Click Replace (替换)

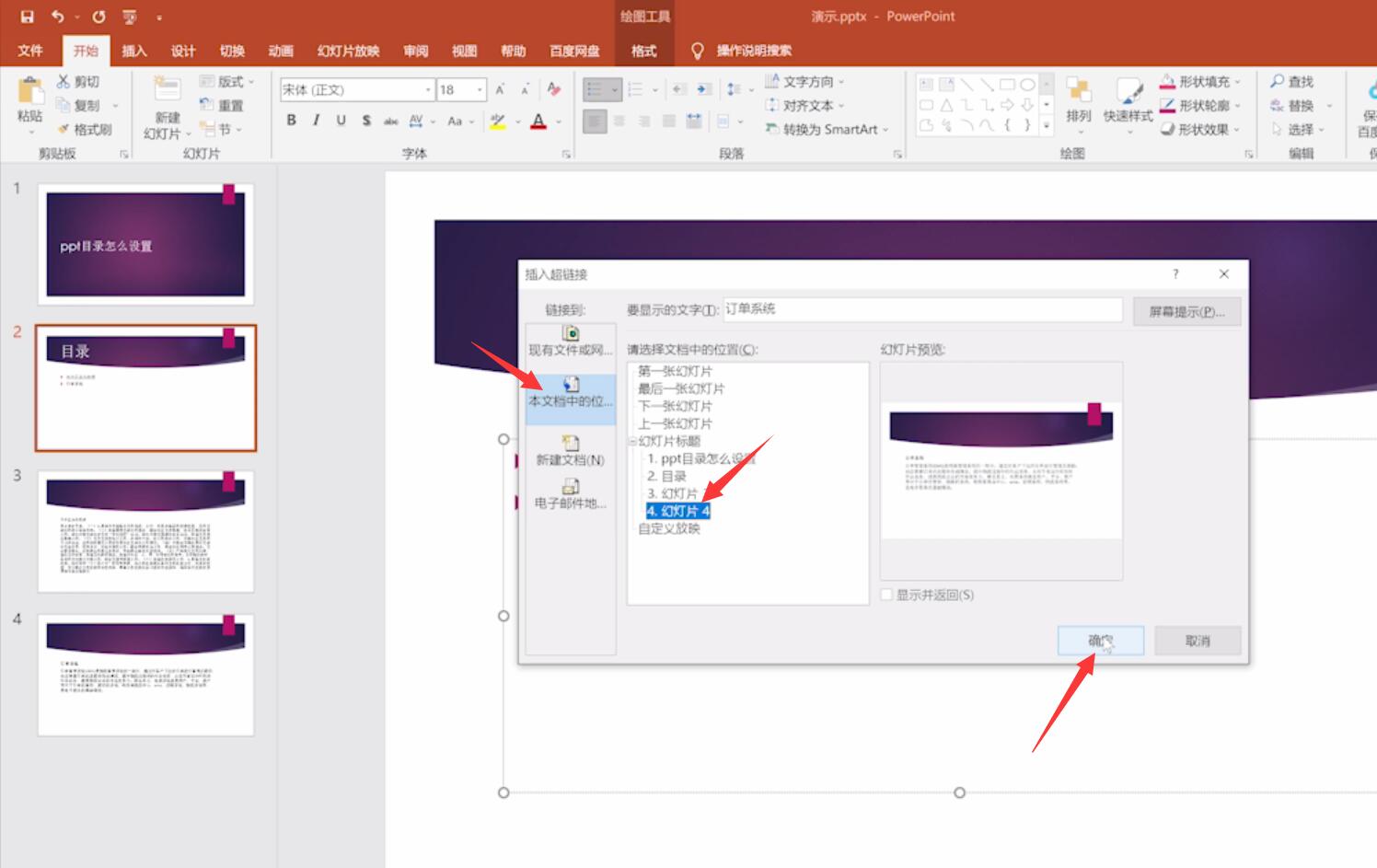pos(1291,106)
